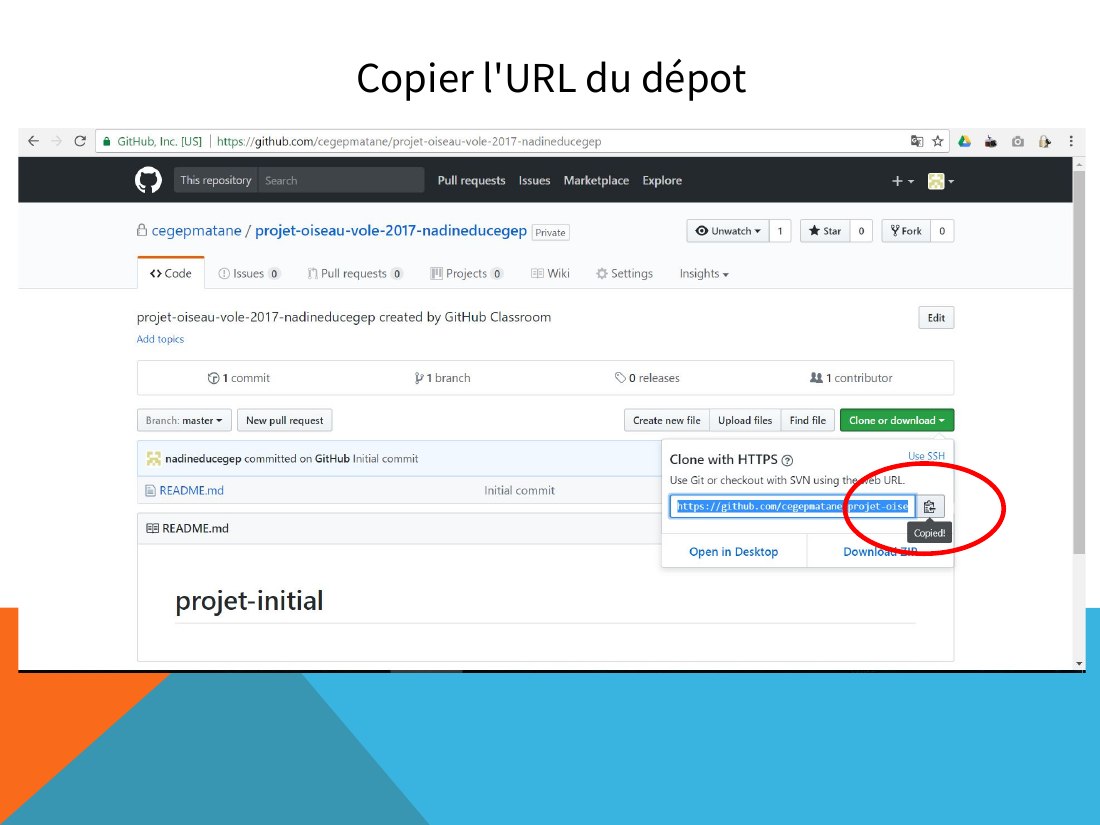Viewport: 1100px width, 825px height.
Task: Click Upload files button
Action: coord(745,420)
